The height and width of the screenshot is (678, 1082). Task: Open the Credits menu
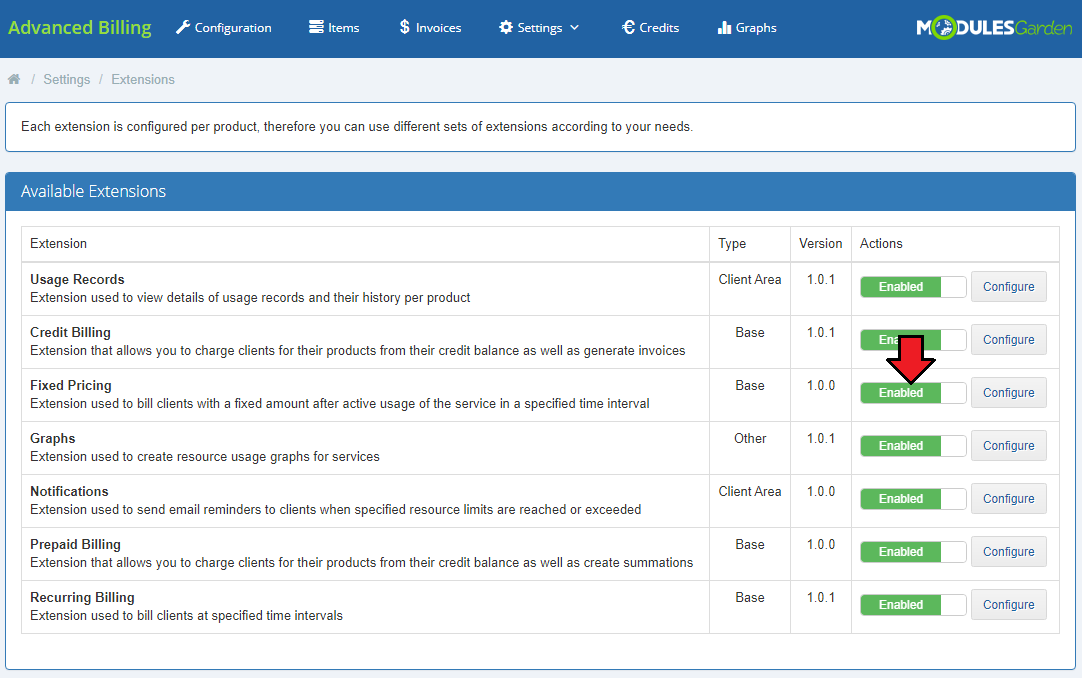click(x=650, y=28)
